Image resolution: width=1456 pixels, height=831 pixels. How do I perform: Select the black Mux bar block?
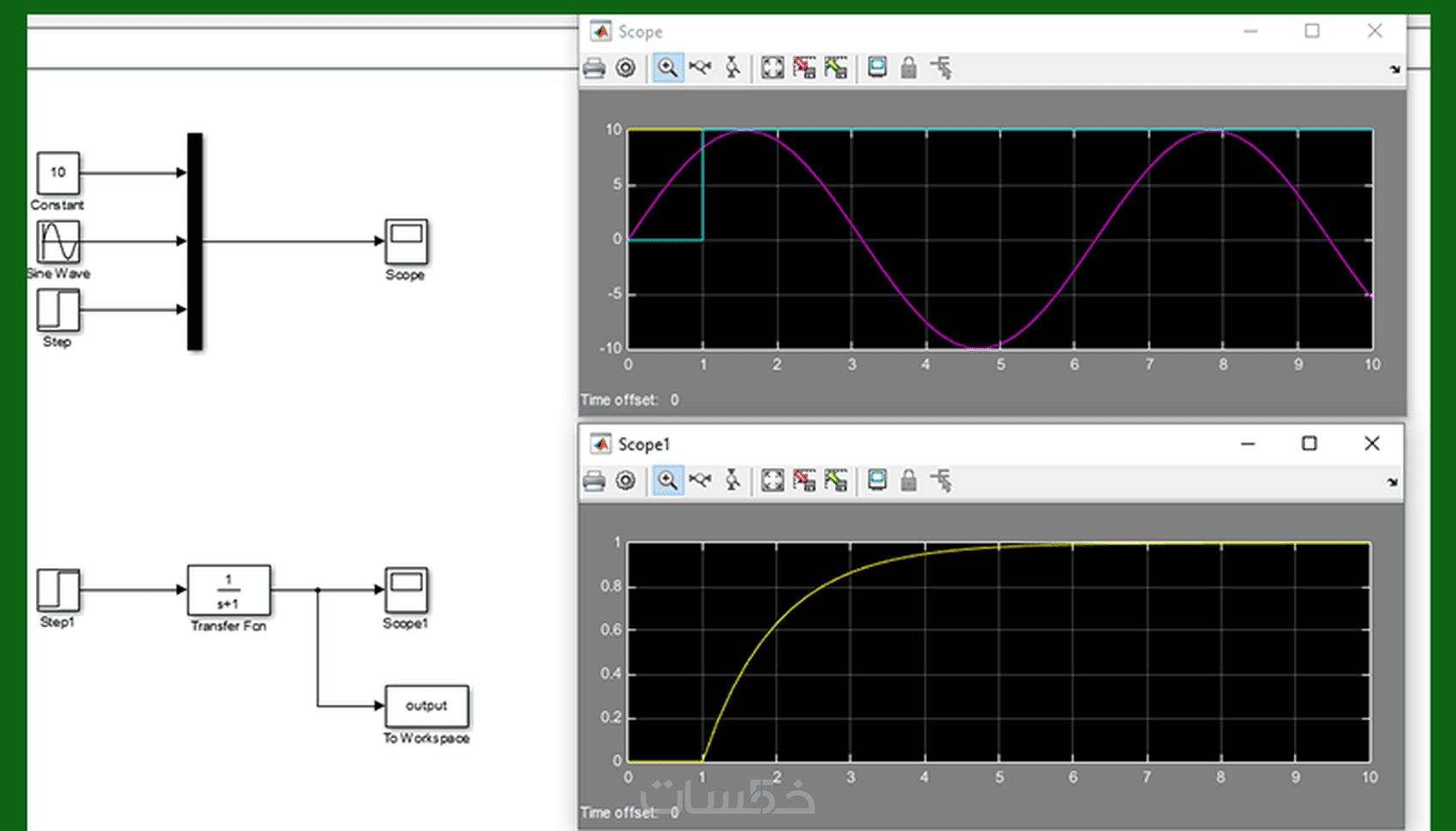pyautogui.click(x=195, y=242)
